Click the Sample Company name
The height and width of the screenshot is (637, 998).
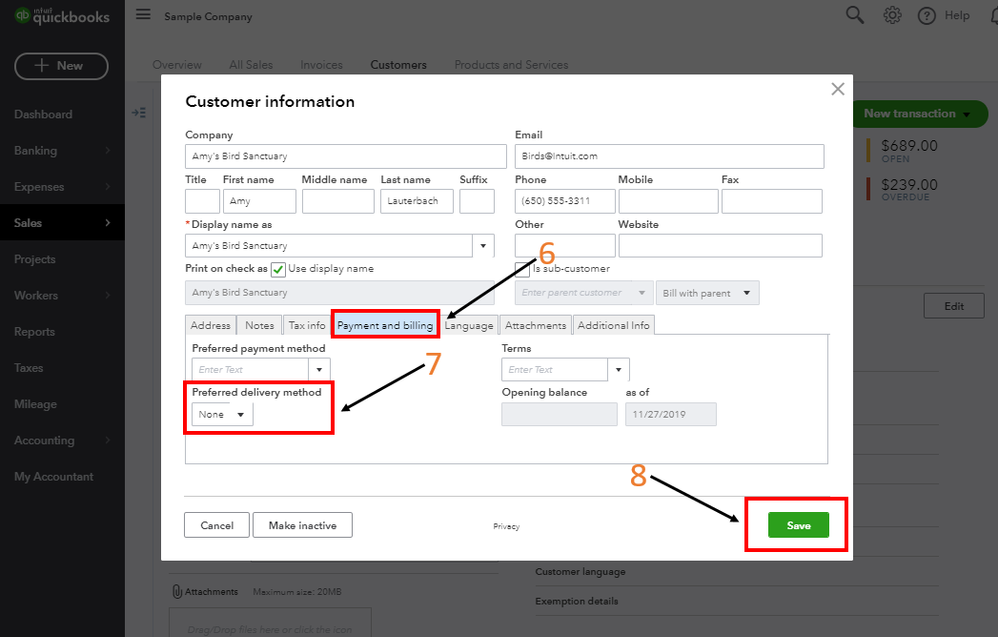(x=208, y=17)
